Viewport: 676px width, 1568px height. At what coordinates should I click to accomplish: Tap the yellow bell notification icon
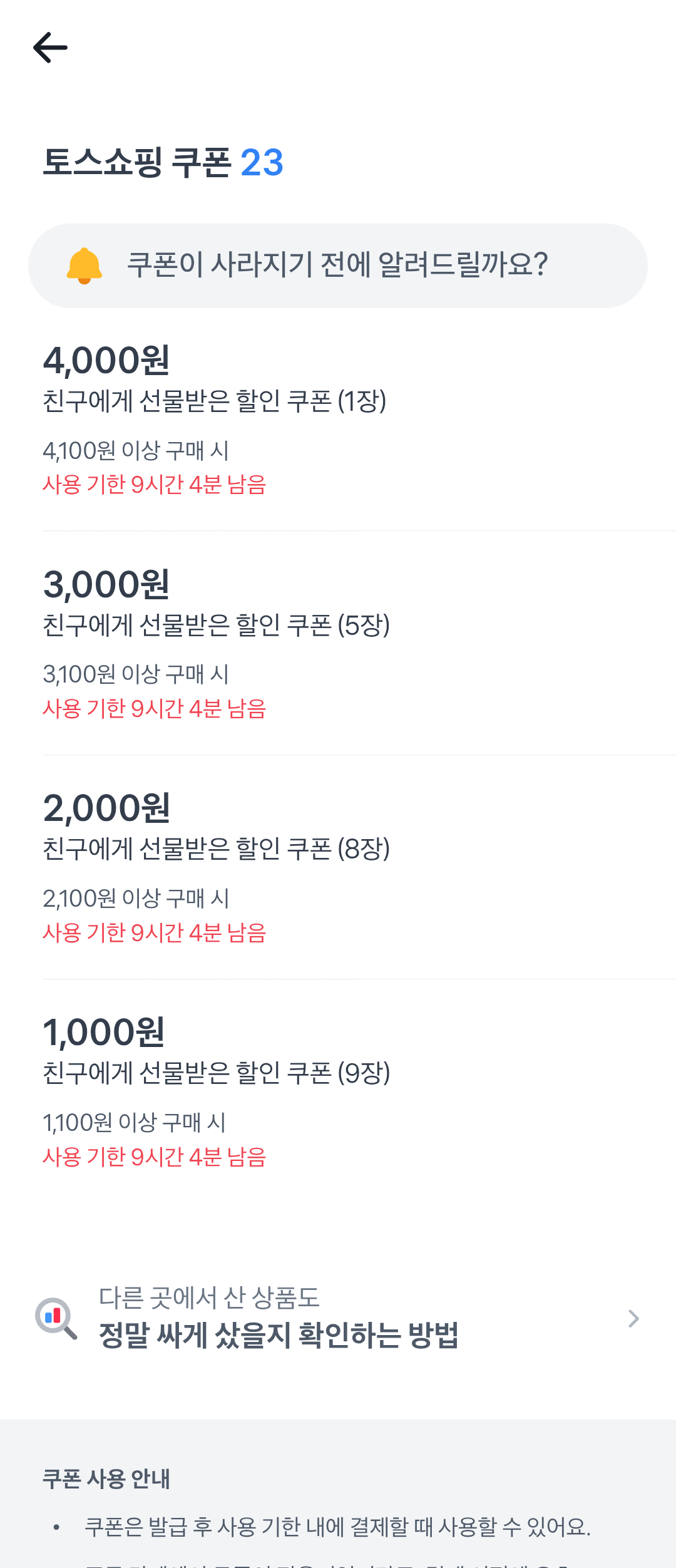coord(84,266)
